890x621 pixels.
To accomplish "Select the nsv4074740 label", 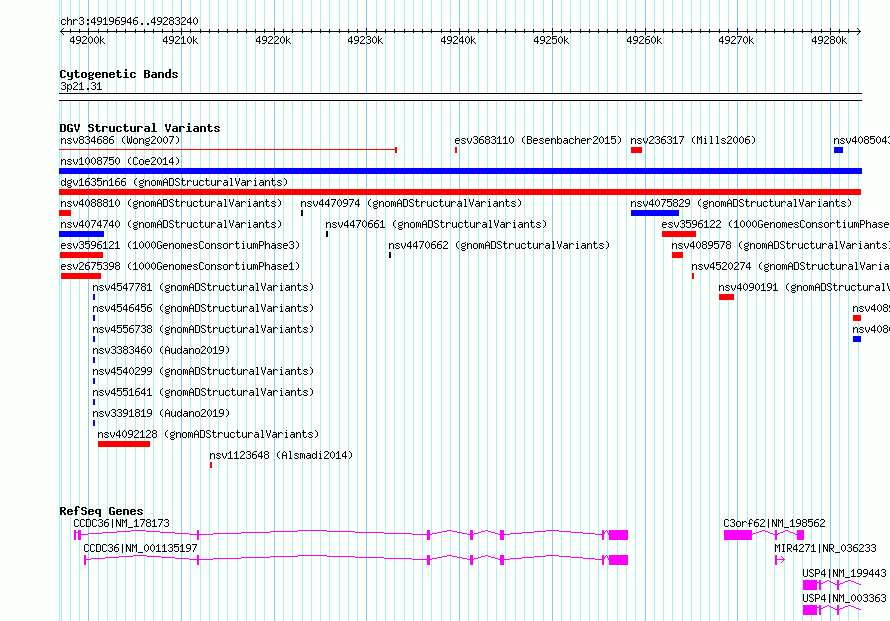I will point(171,224).
